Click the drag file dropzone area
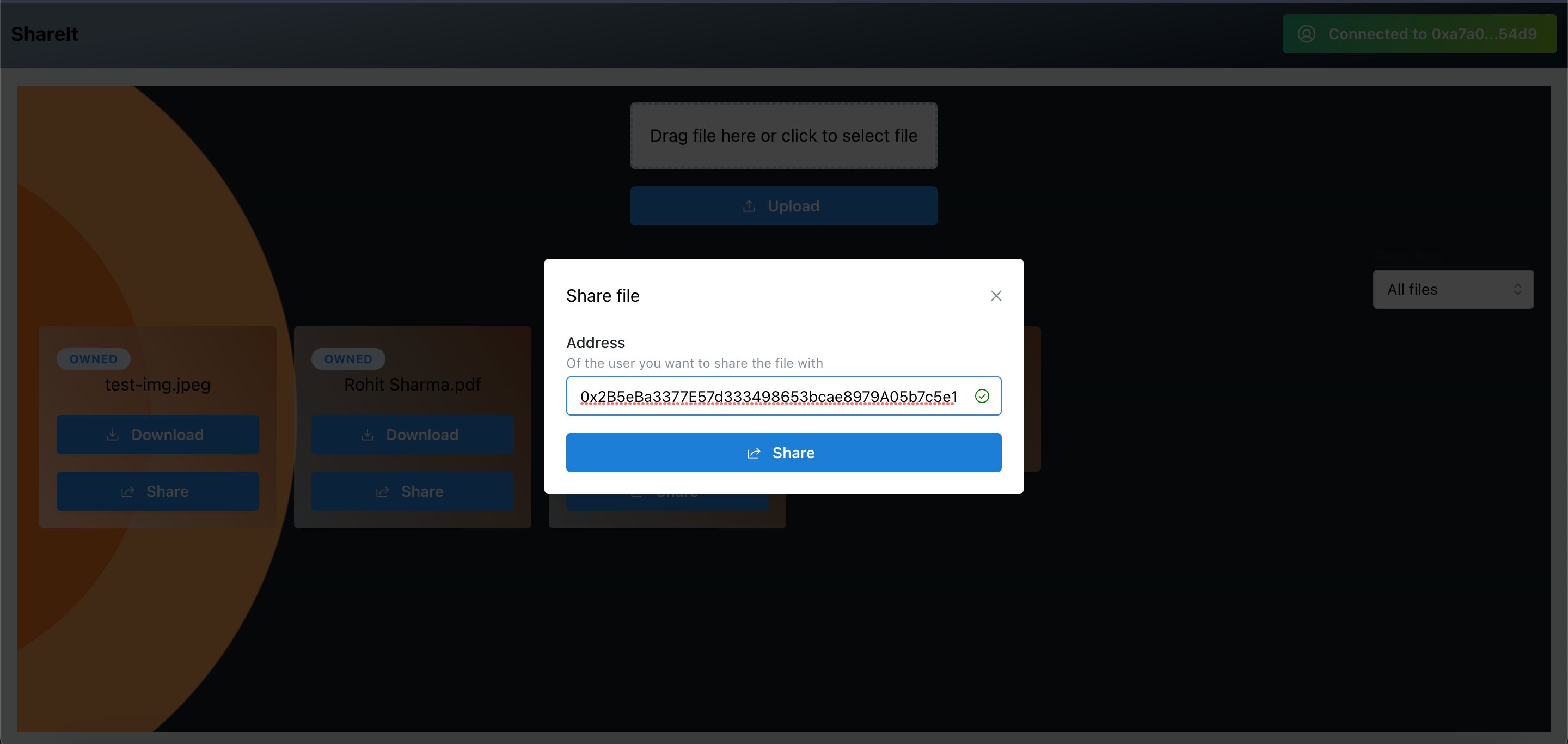The width and height of the screenshot is (1568, 744). [x=783, y=135]
